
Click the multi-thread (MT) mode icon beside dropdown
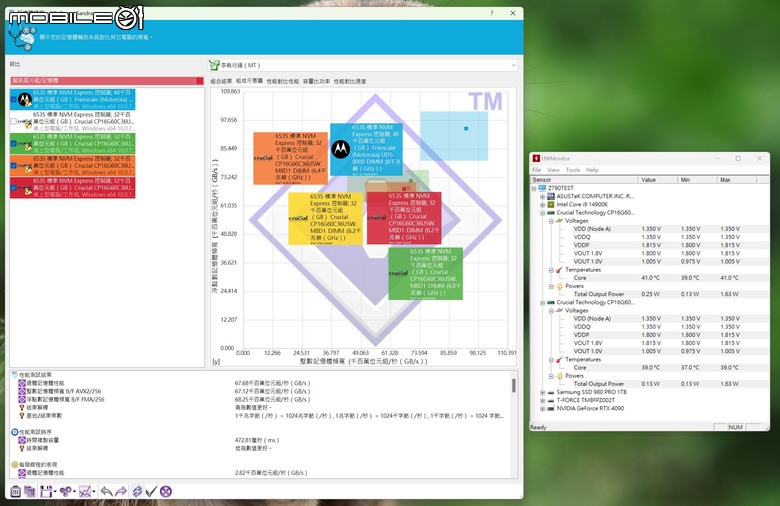[x=214, y=65]
